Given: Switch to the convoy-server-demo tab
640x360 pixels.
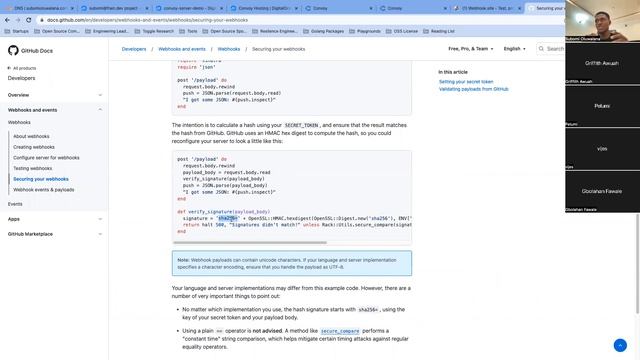Looking at the screenshot, I should pyautogui.click(x=189, y=8).
